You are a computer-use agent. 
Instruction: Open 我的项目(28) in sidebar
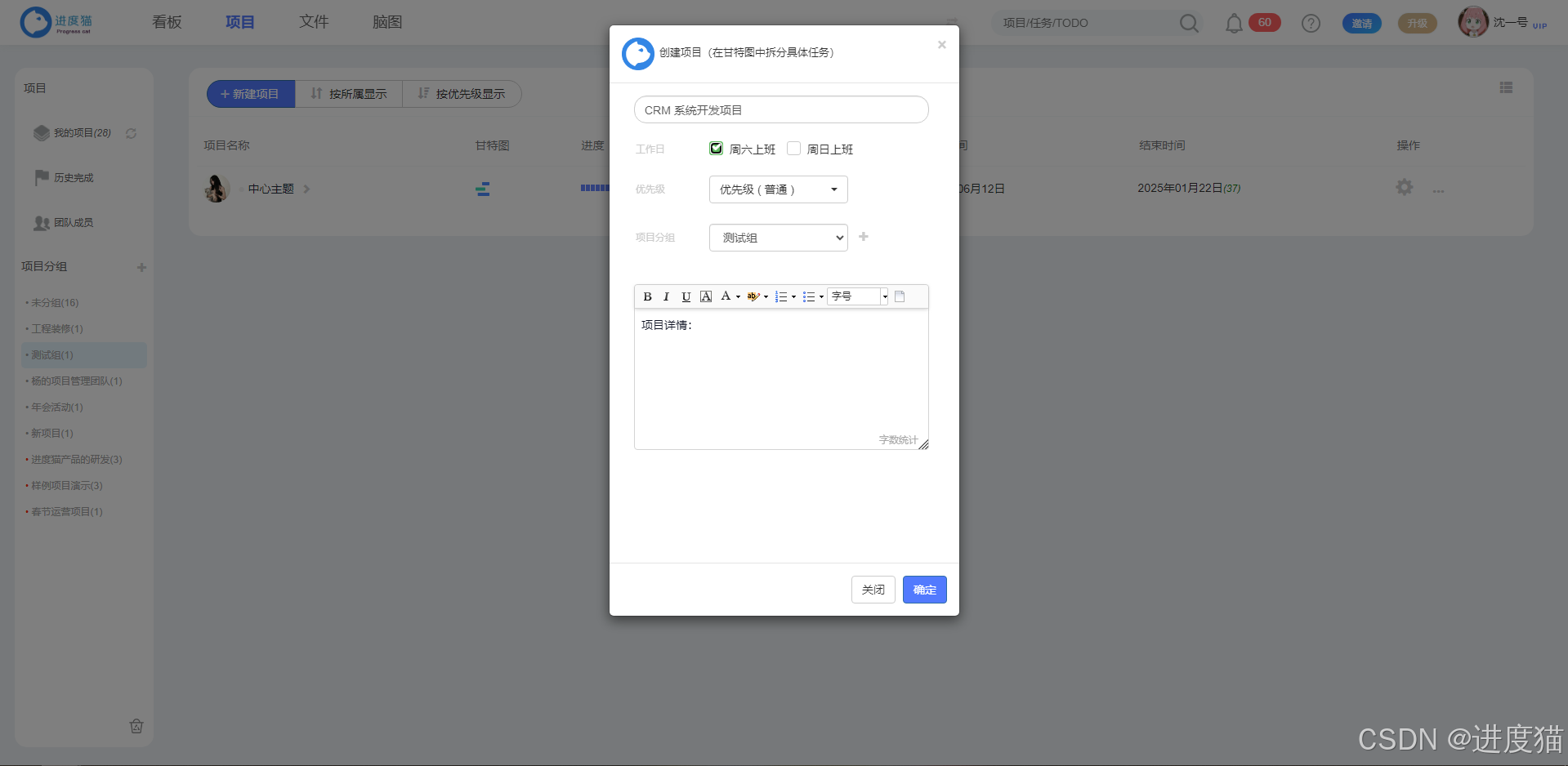[x=82, y=133]
